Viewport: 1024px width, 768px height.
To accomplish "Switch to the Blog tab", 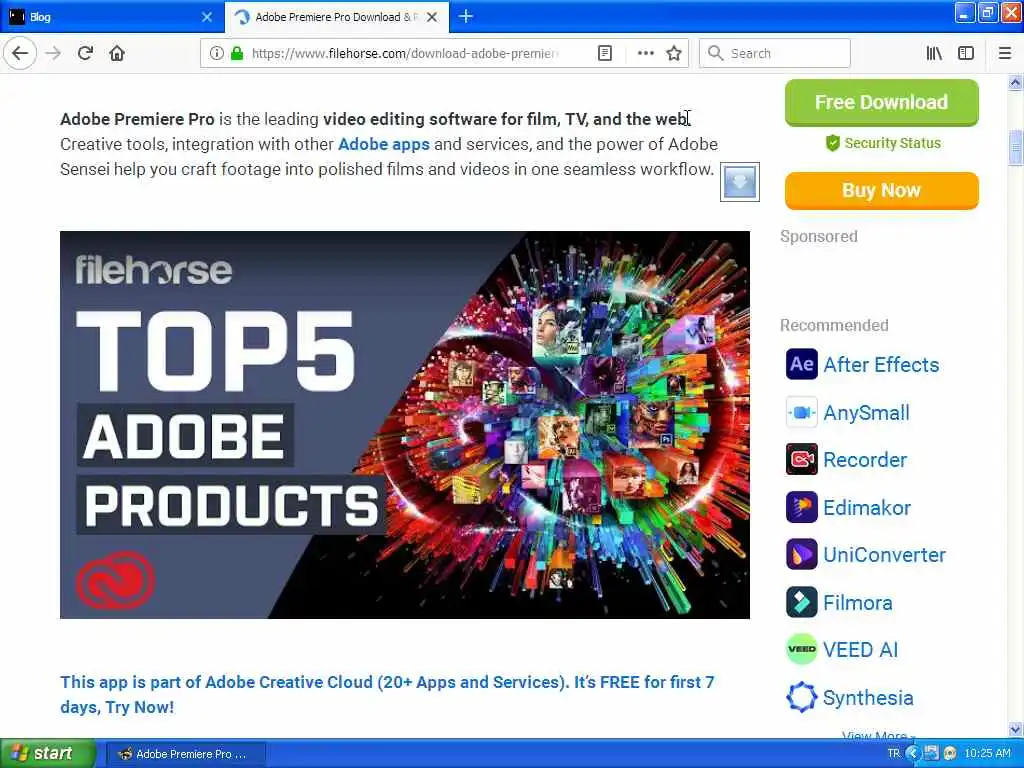I will point(111,17).
